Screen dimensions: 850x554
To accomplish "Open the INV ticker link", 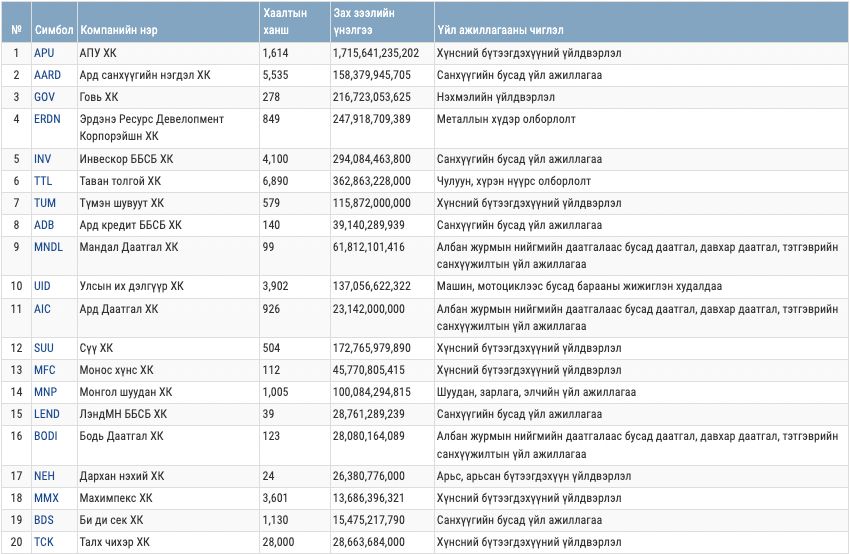I will coord(42,159).
